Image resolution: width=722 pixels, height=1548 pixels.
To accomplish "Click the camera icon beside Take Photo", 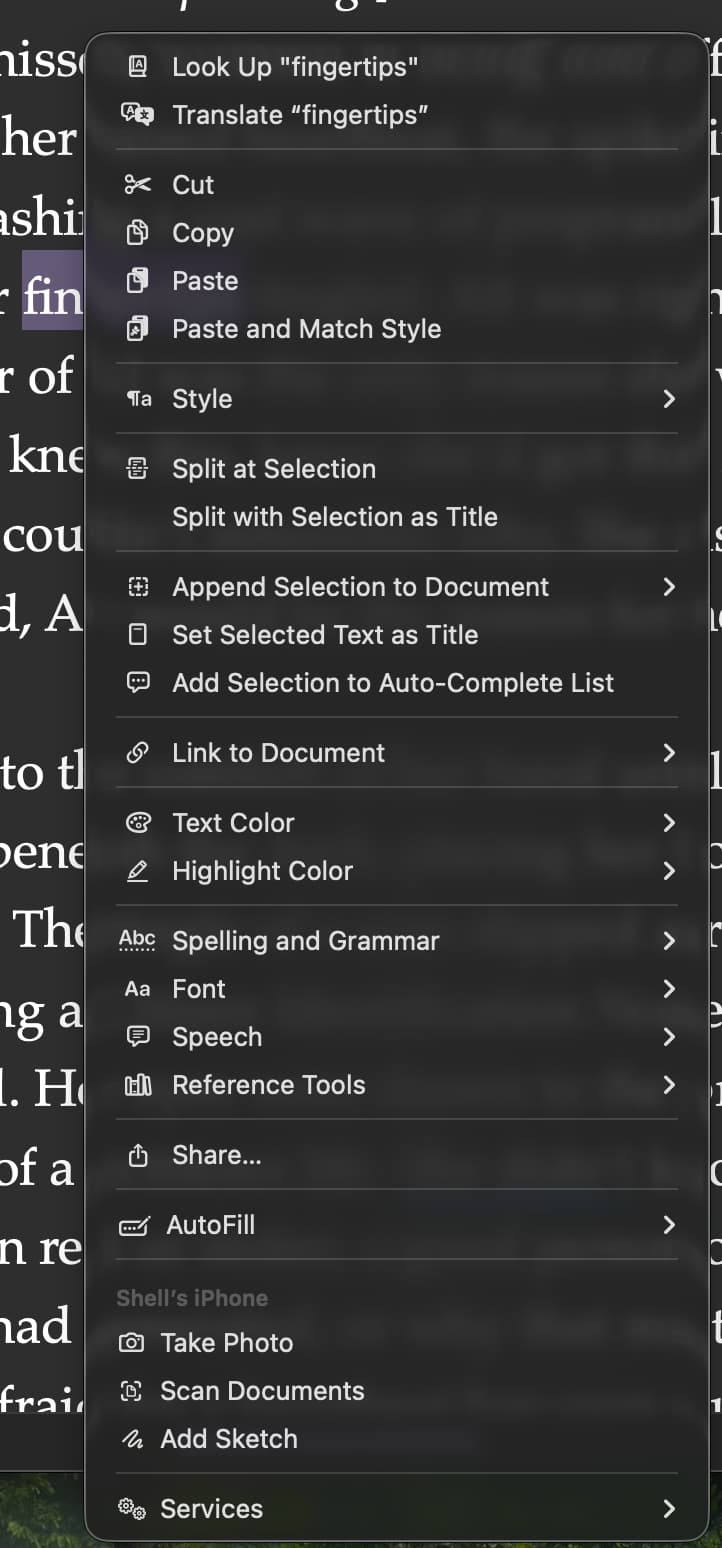I will [x=131, y=1343].
